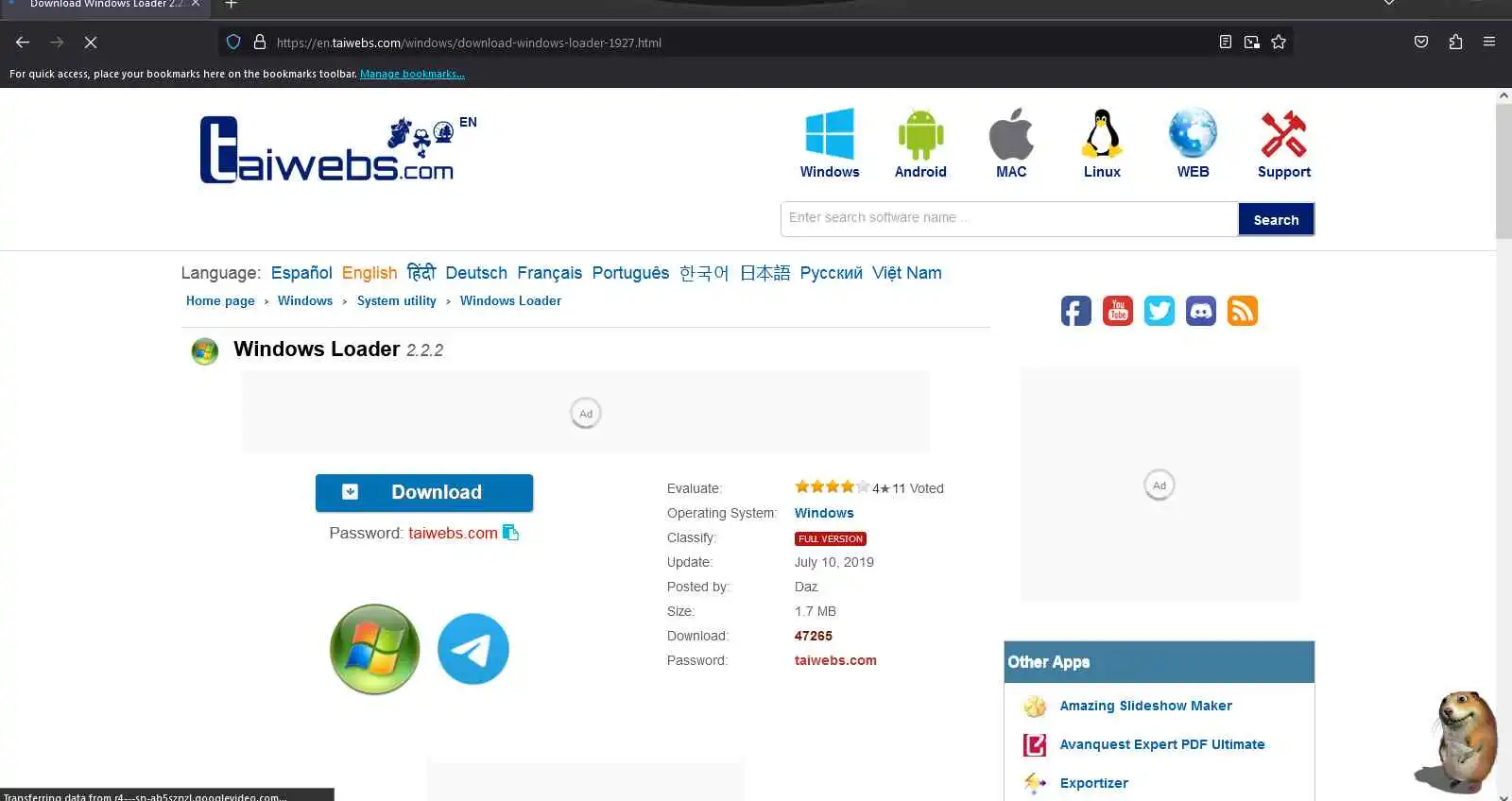The width and height of the screenshot is (1512, 801).
Task: Switch language to Japanese
Action: [x=765, y=273]
